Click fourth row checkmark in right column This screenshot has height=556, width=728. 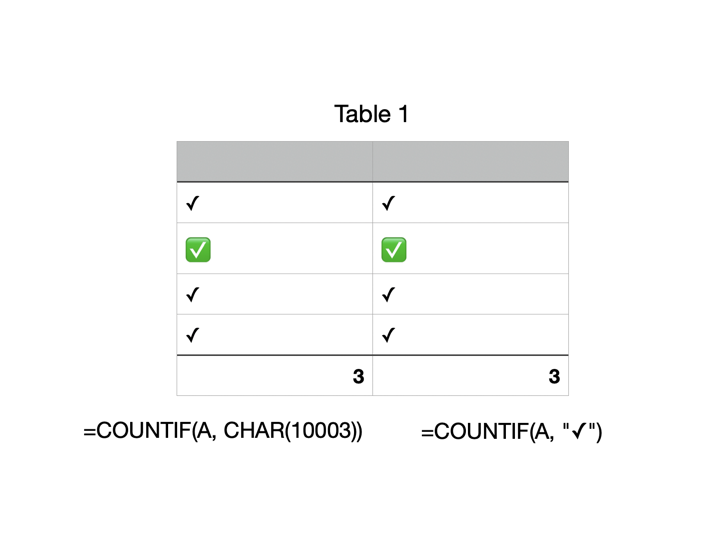(x=389, y=335)
